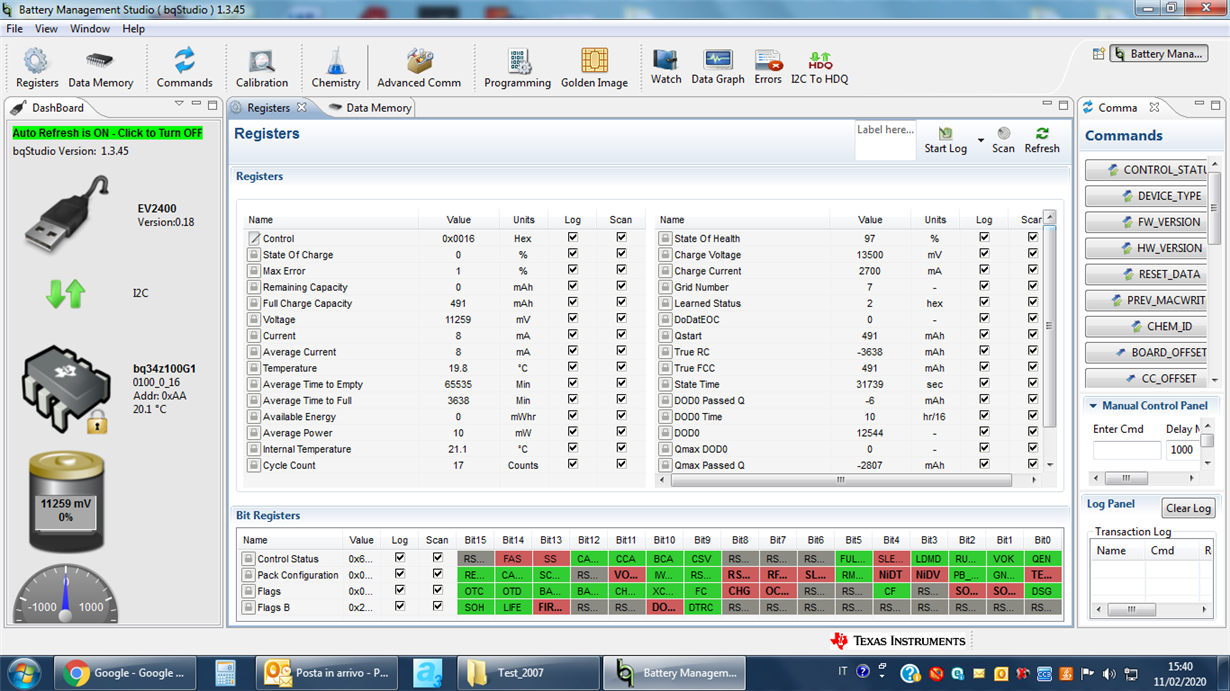Click the open perspective icon beside Battery Management
The width and height of the screenshot is (1230, 691).
pos(1098,54)
